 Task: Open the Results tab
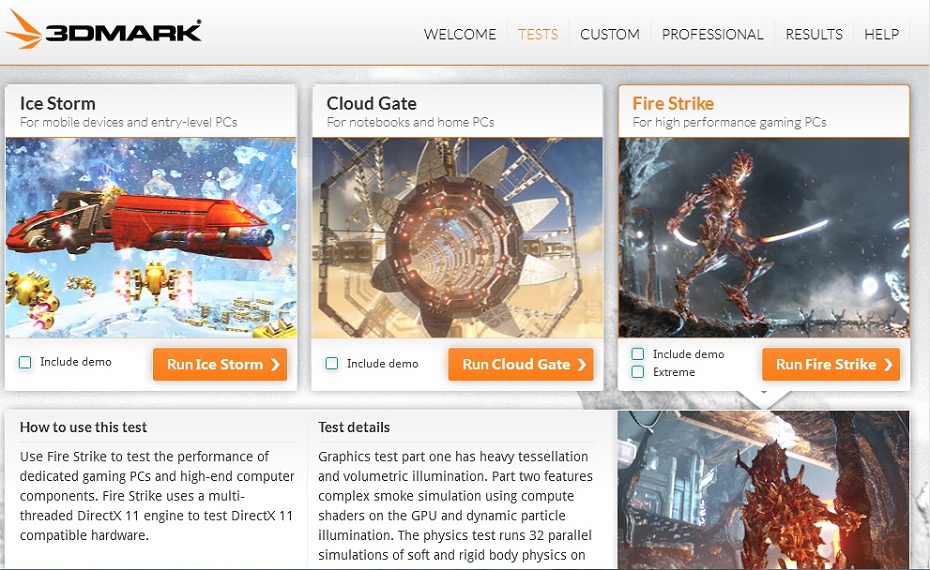point(814,34)
